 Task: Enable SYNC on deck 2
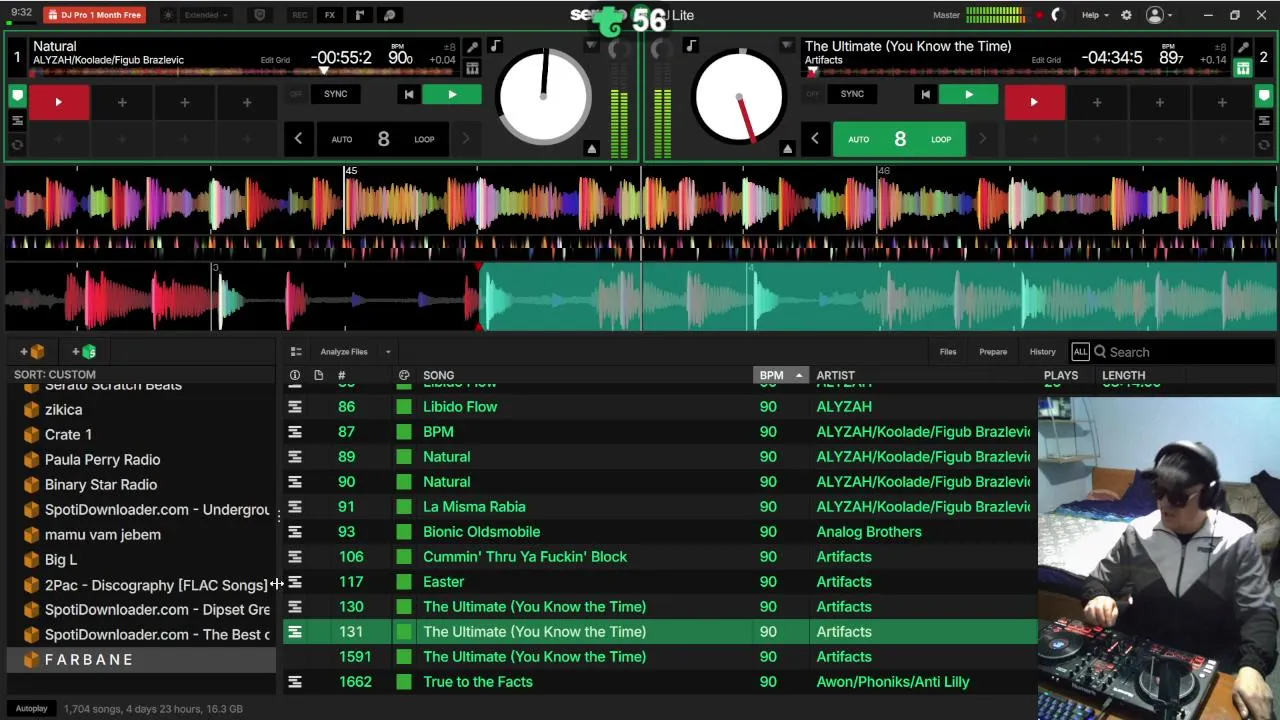852,94
